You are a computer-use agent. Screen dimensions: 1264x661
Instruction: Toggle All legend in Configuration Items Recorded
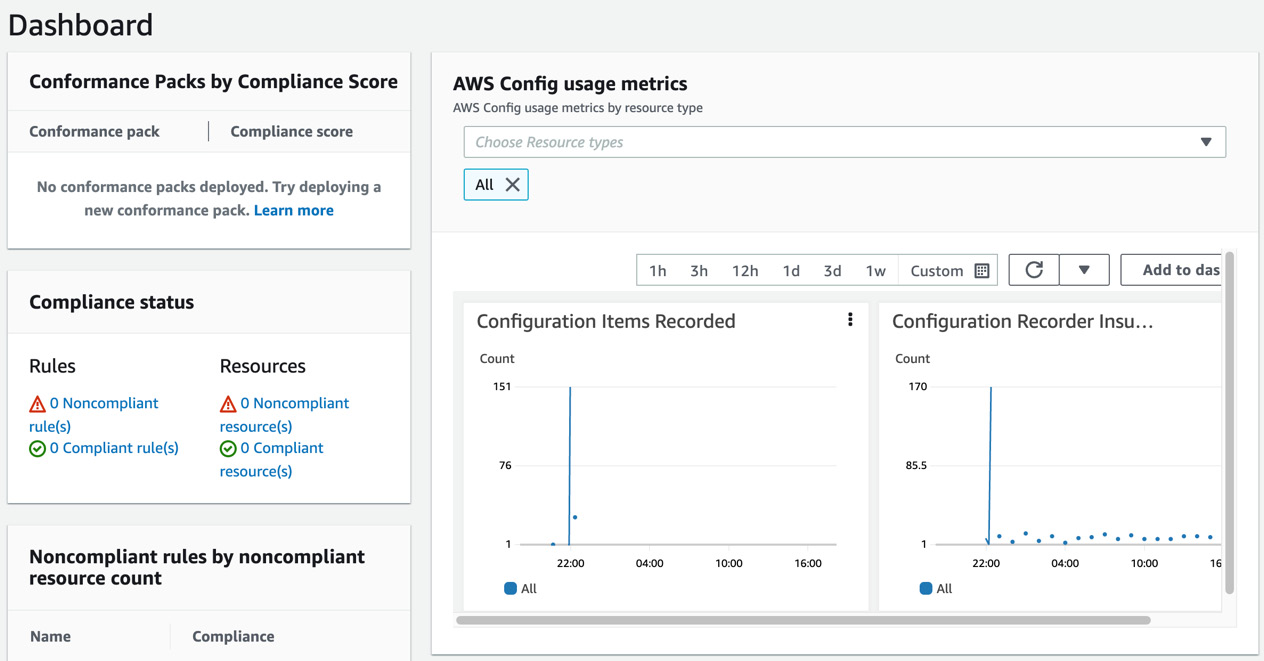(520, 589)
